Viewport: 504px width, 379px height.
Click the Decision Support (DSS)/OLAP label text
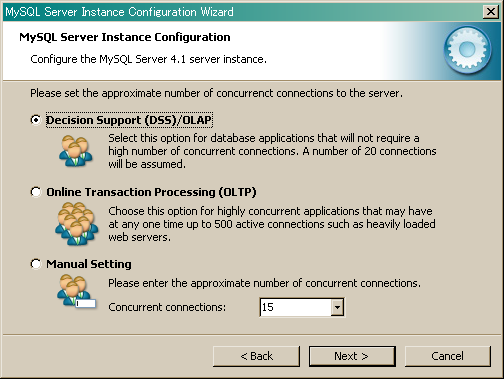click(x=129, y=120)
